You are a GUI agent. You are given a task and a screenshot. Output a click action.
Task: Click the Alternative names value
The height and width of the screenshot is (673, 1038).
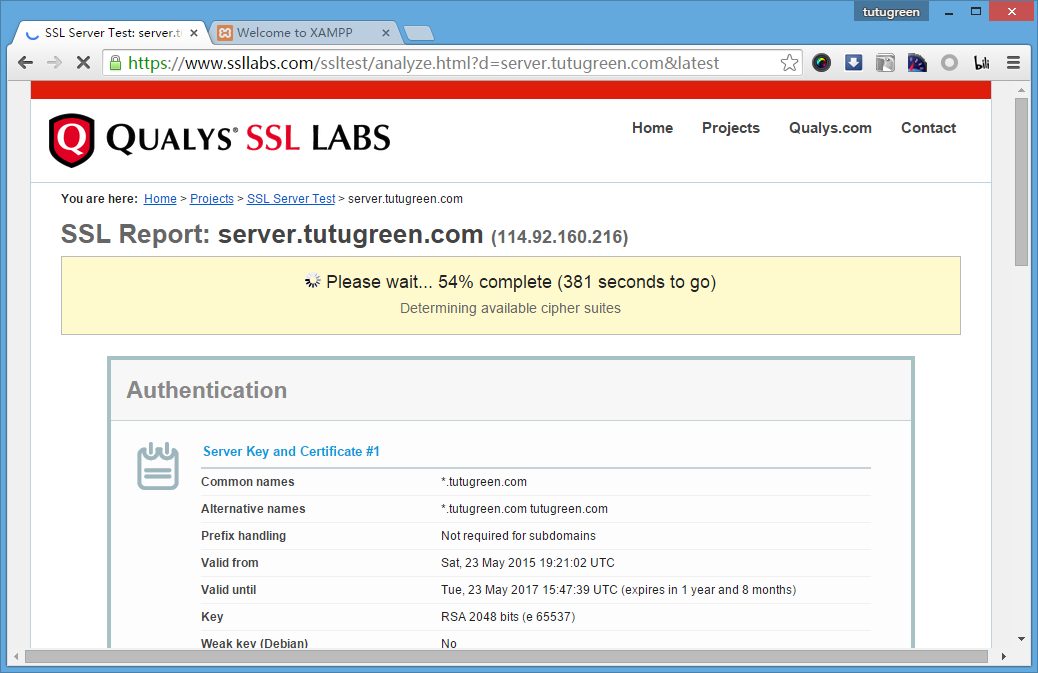[x=524, y=509]
